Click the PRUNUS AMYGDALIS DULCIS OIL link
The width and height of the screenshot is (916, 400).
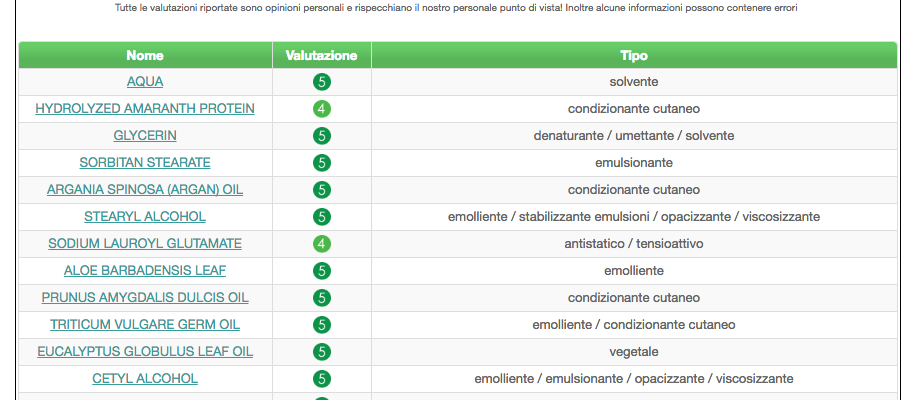[145, 298]
